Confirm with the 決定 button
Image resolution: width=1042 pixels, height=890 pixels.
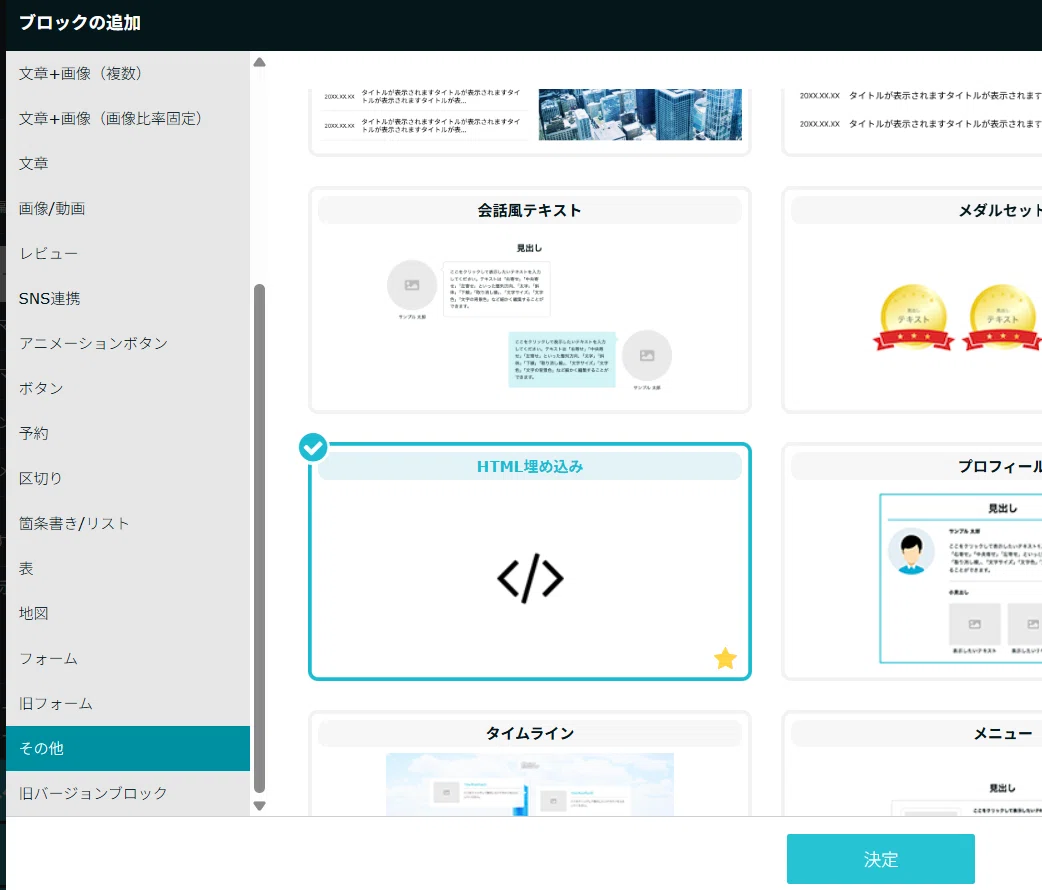pyautogui.click(x=881, y=859)
